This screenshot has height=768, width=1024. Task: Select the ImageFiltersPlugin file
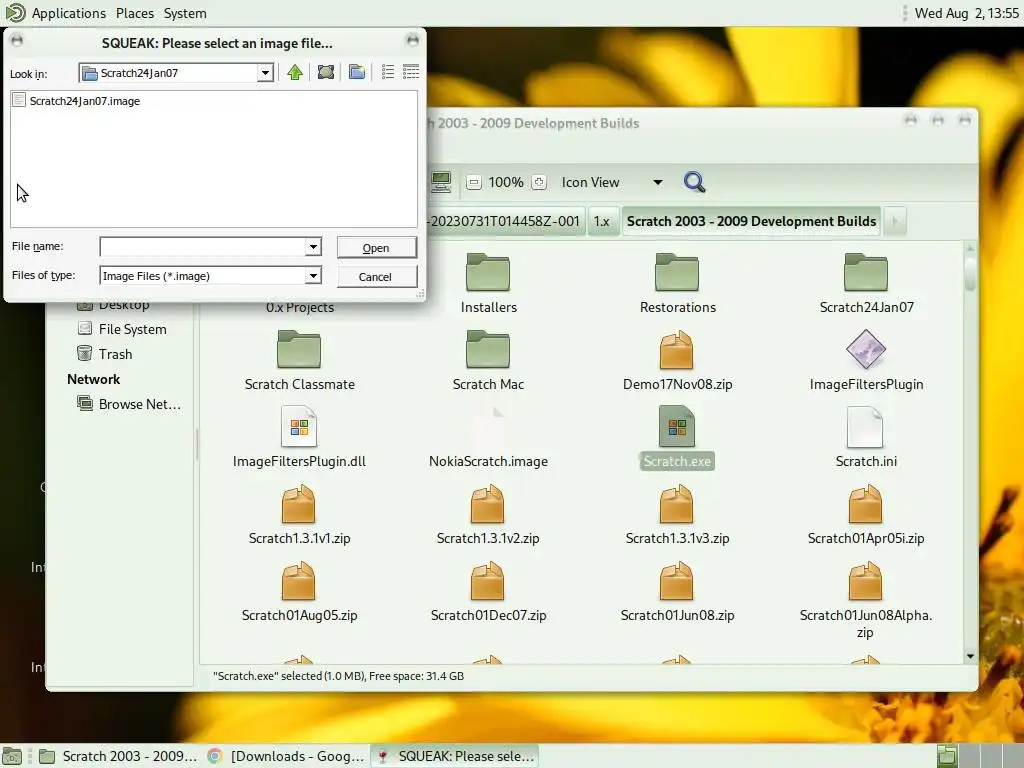click(866, 361)
